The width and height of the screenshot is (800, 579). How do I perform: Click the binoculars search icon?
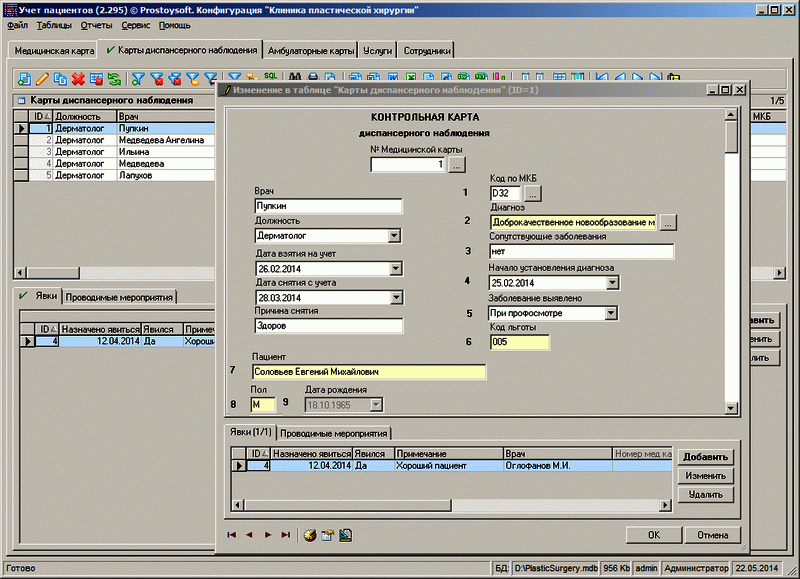pyautogui.click(x=294, y=78)
